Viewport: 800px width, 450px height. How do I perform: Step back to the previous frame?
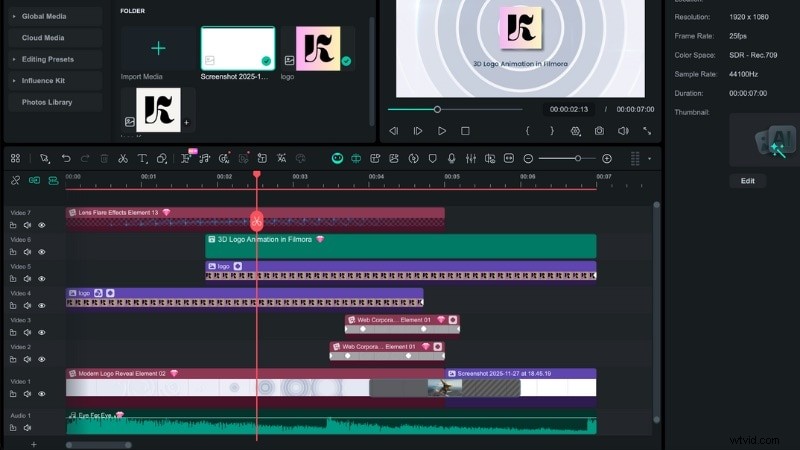[x=393, y=131]
